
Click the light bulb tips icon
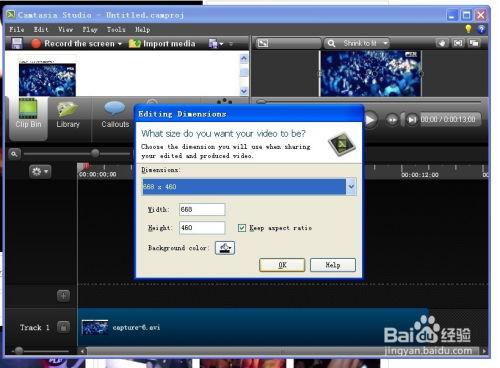tap(468, 29)
